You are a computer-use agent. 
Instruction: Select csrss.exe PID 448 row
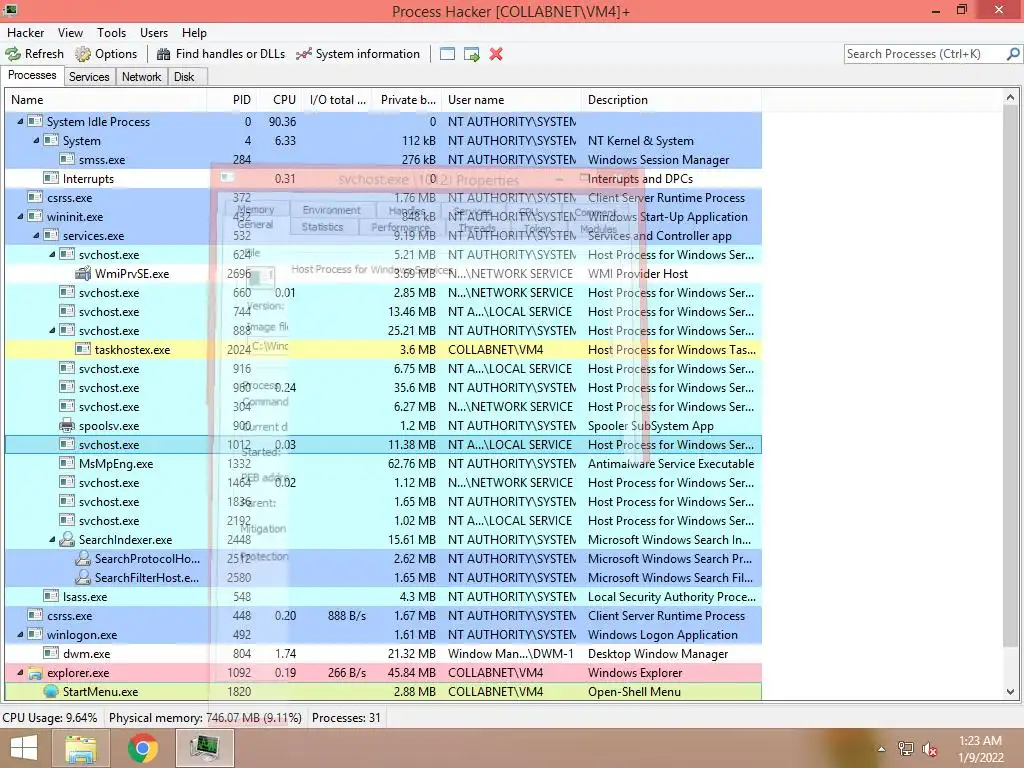pos(383,616)
